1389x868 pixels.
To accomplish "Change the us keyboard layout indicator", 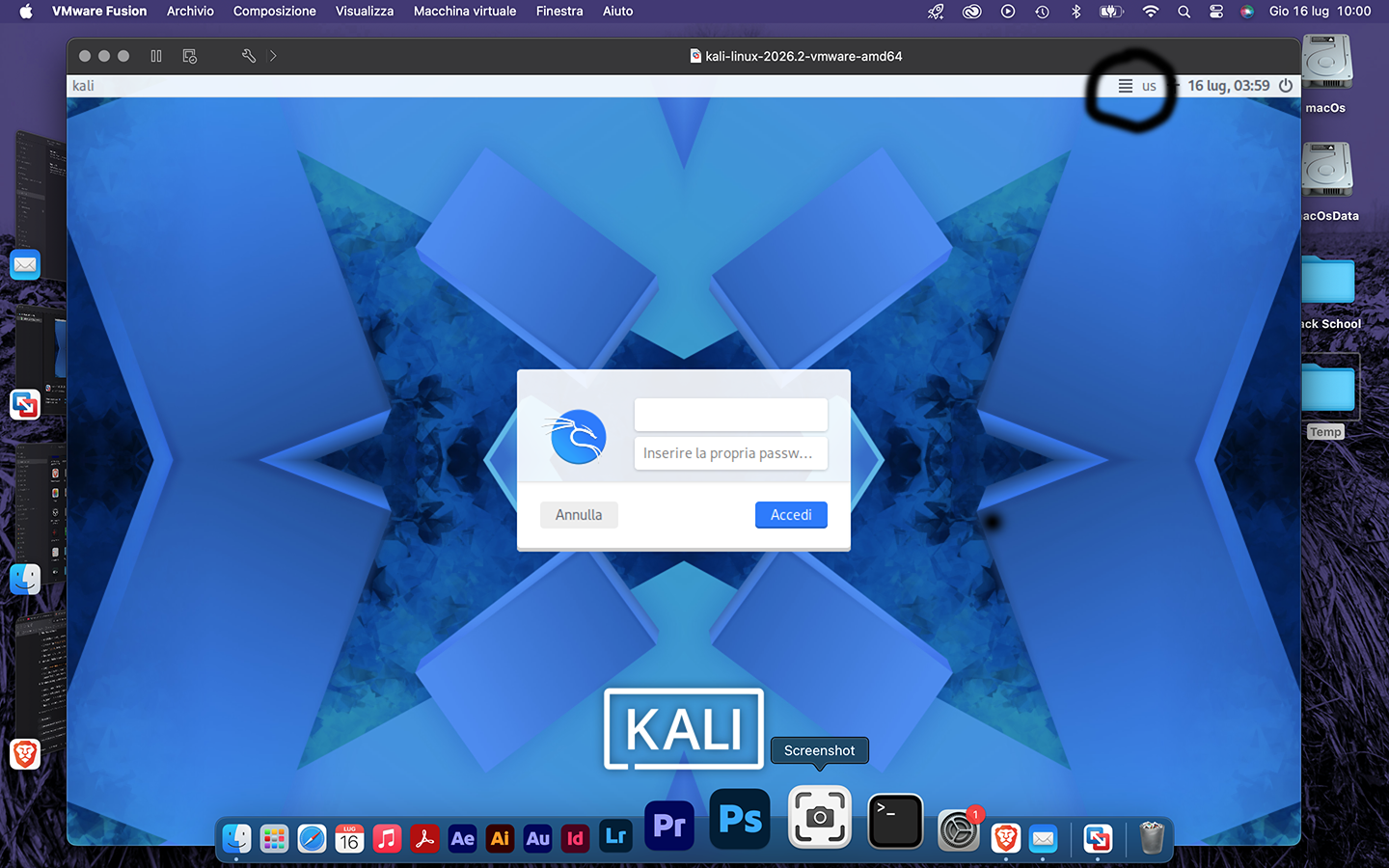I will [1149, 86].
